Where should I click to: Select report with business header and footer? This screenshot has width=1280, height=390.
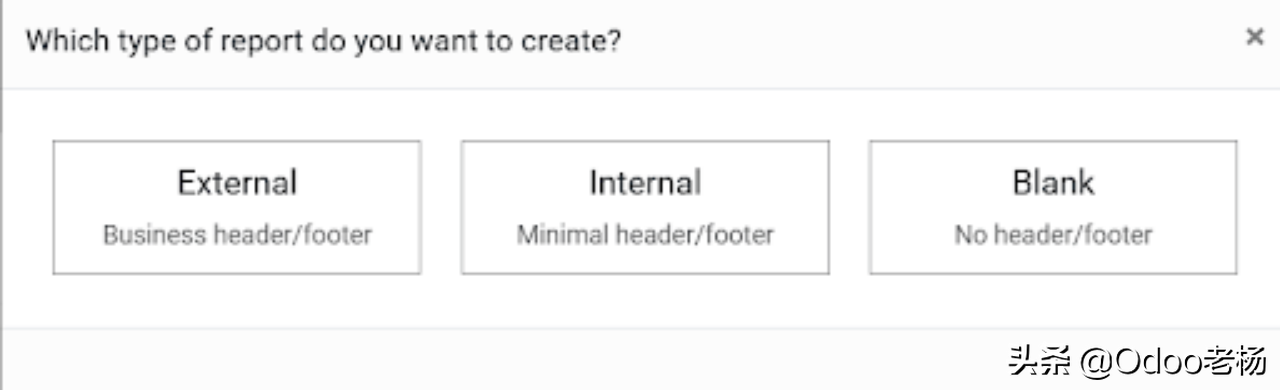tap(237, 207)
